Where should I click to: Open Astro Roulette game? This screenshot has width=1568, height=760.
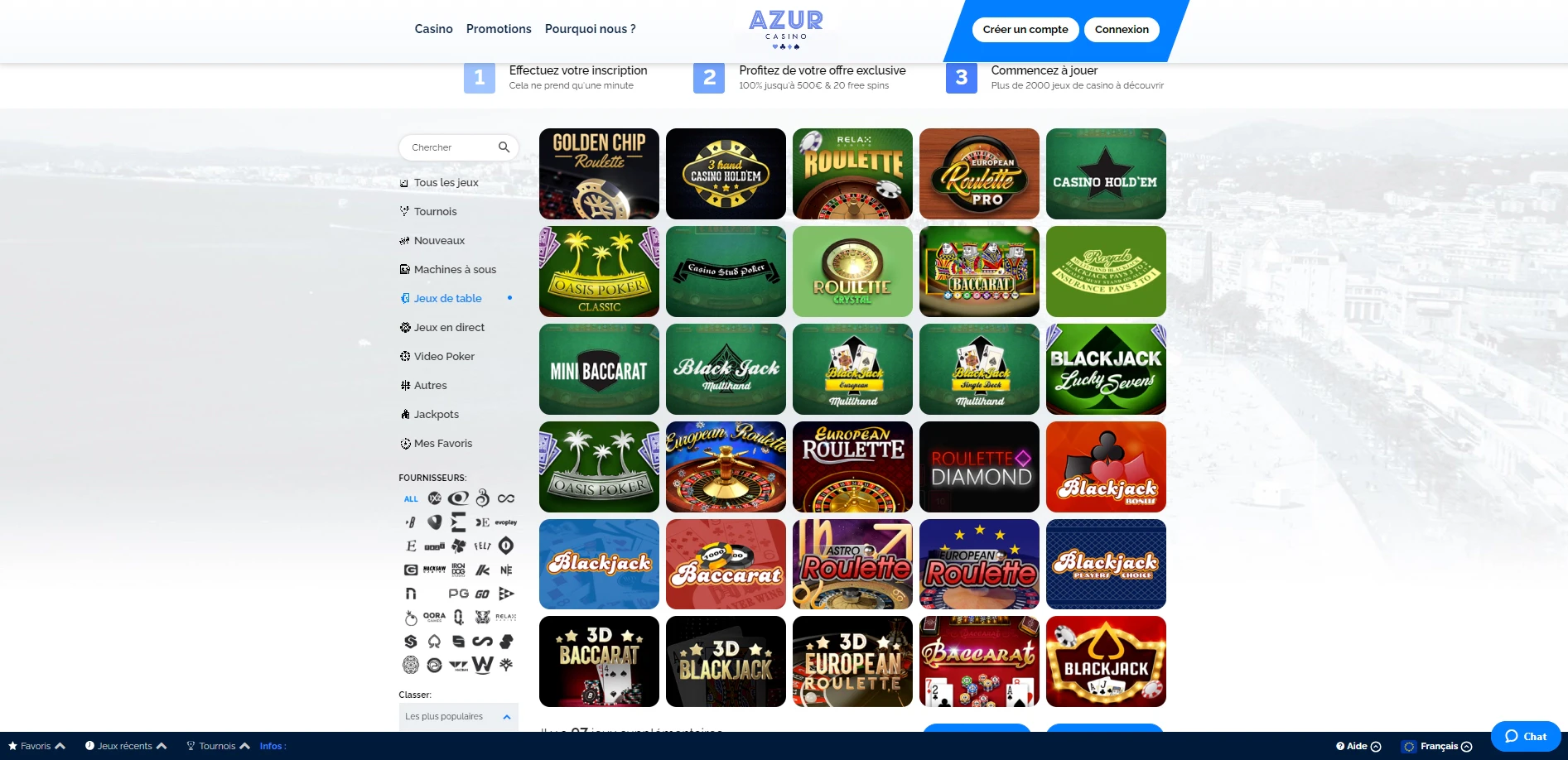pos(852,565)
